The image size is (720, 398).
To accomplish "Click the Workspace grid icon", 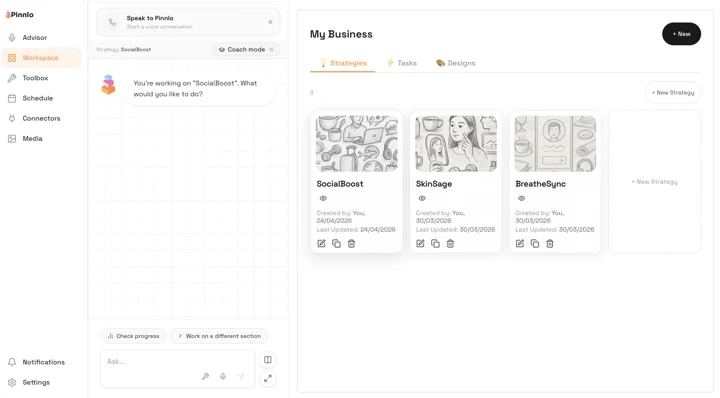I will (12, 58).
